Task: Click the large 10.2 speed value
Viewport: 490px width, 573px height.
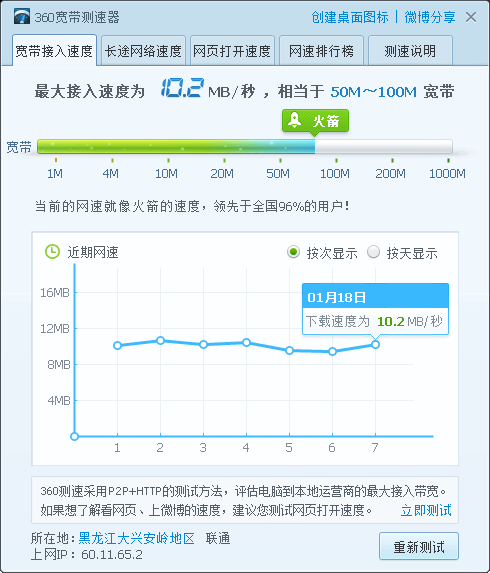Action: coord(182,88)
